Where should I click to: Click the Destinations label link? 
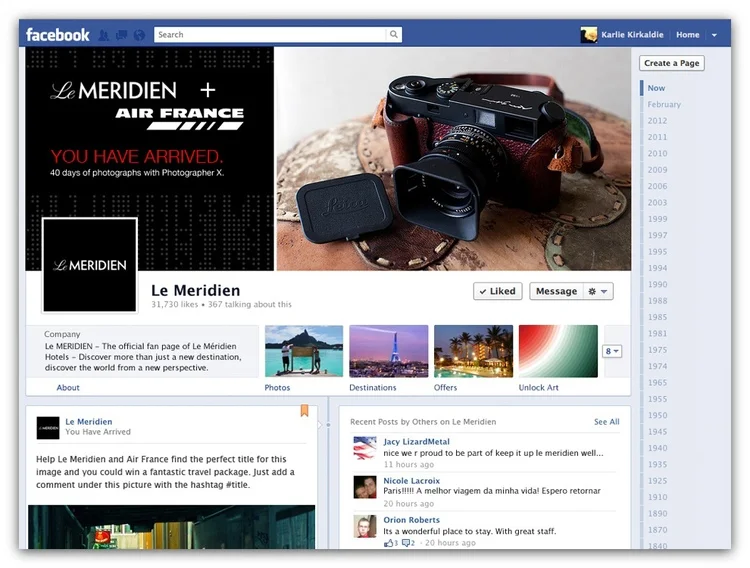pos(373,388)
